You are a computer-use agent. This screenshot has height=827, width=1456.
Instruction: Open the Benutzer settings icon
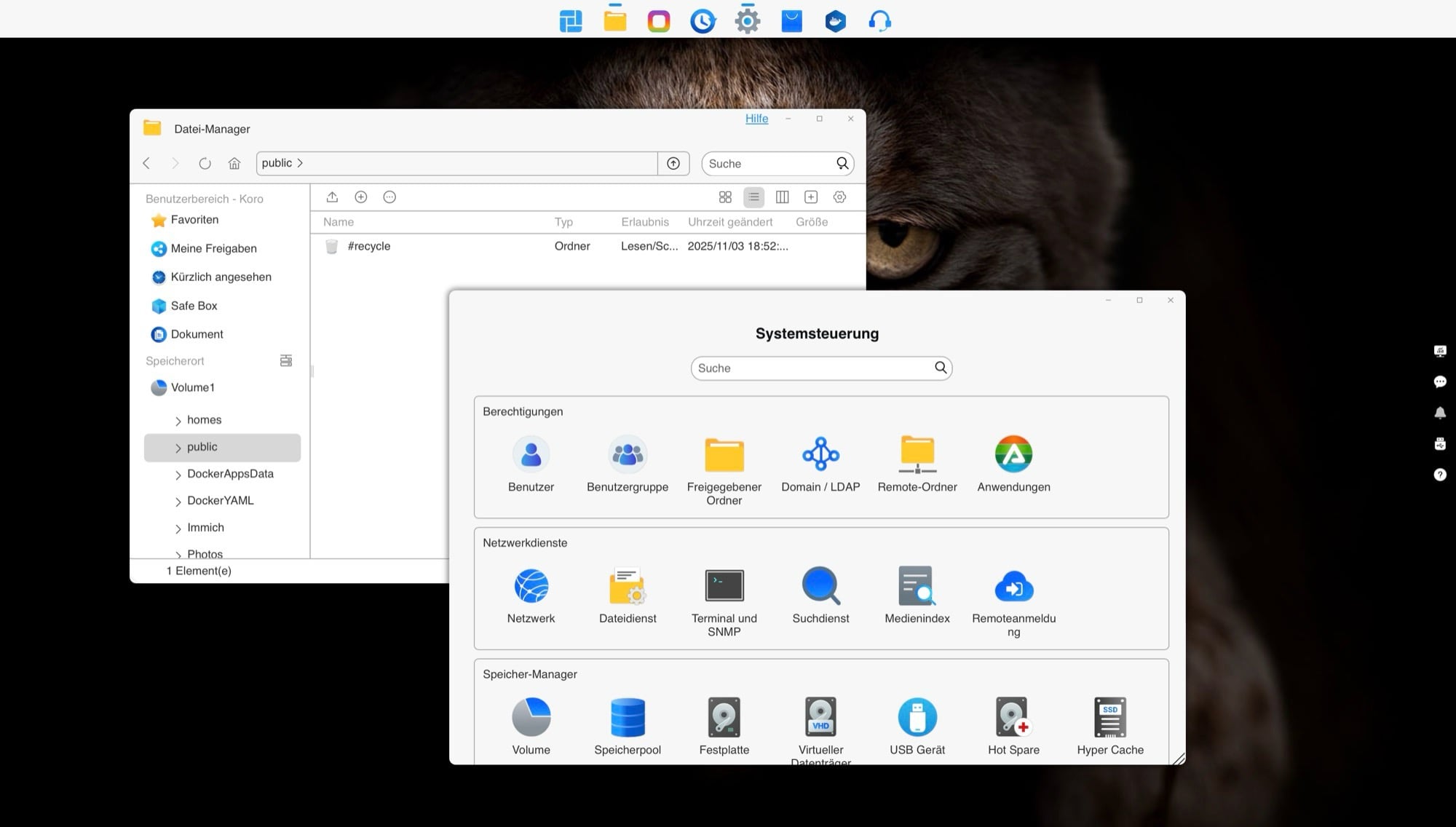531,455
